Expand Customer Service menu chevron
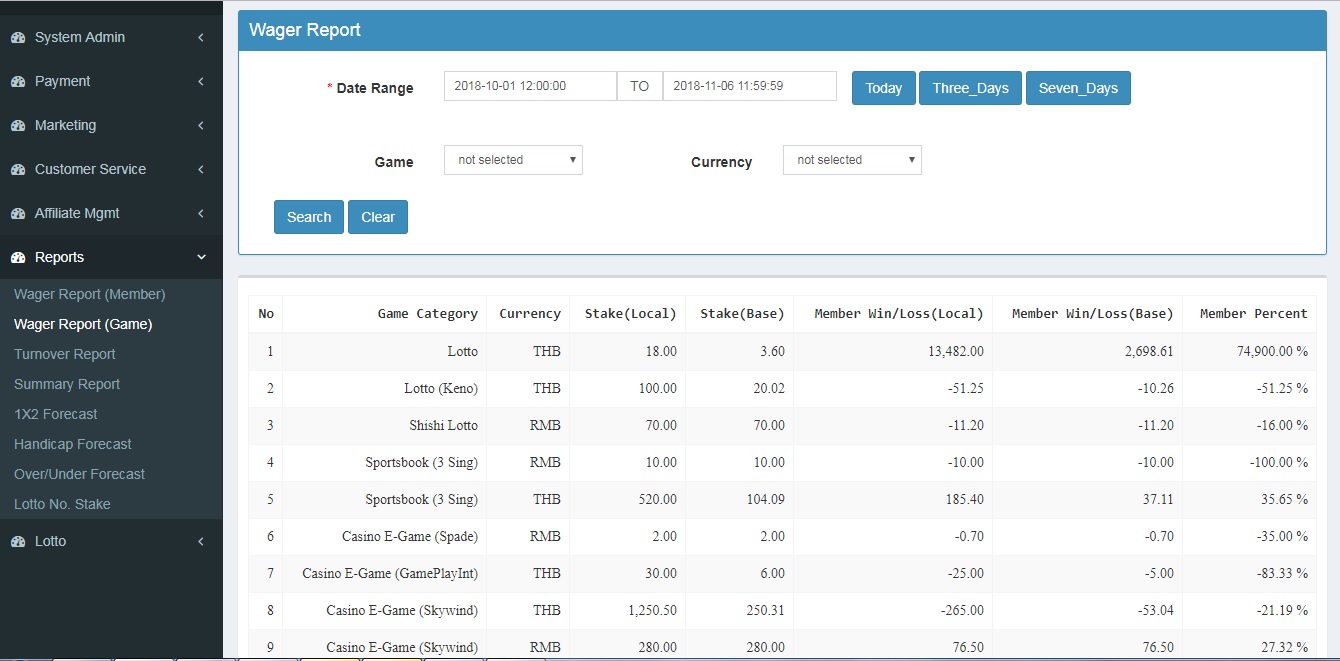 coord(201,169)
